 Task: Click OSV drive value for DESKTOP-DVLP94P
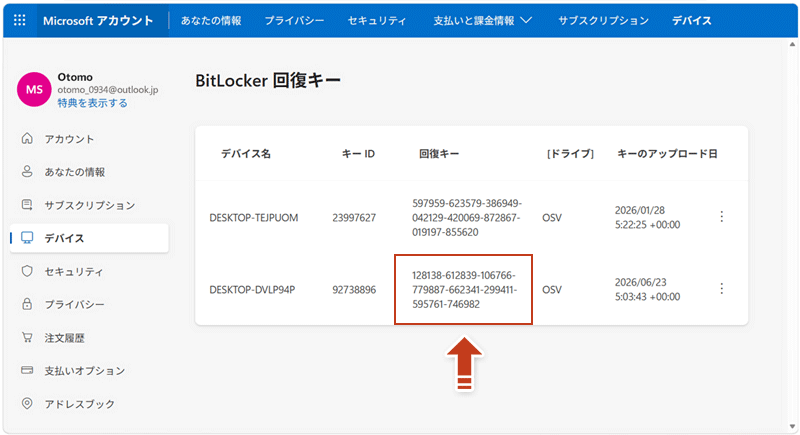pos(552,290)
